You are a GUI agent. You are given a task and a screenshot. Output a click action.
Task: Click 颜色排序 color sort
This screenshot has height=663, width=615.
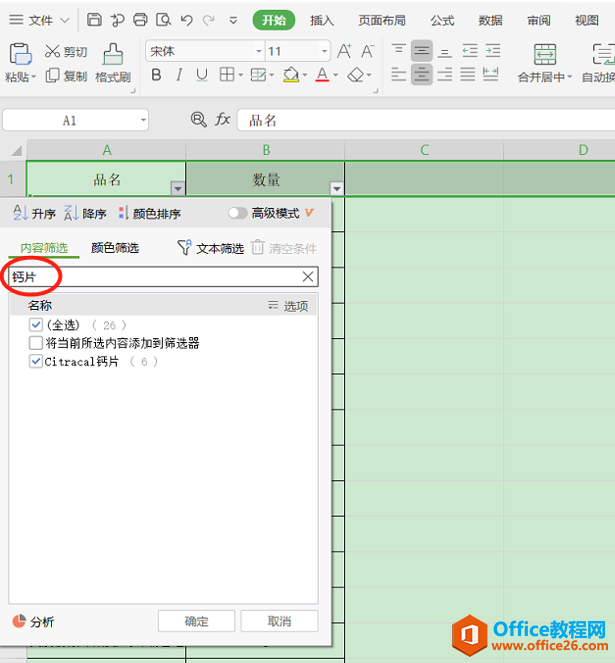149,213
